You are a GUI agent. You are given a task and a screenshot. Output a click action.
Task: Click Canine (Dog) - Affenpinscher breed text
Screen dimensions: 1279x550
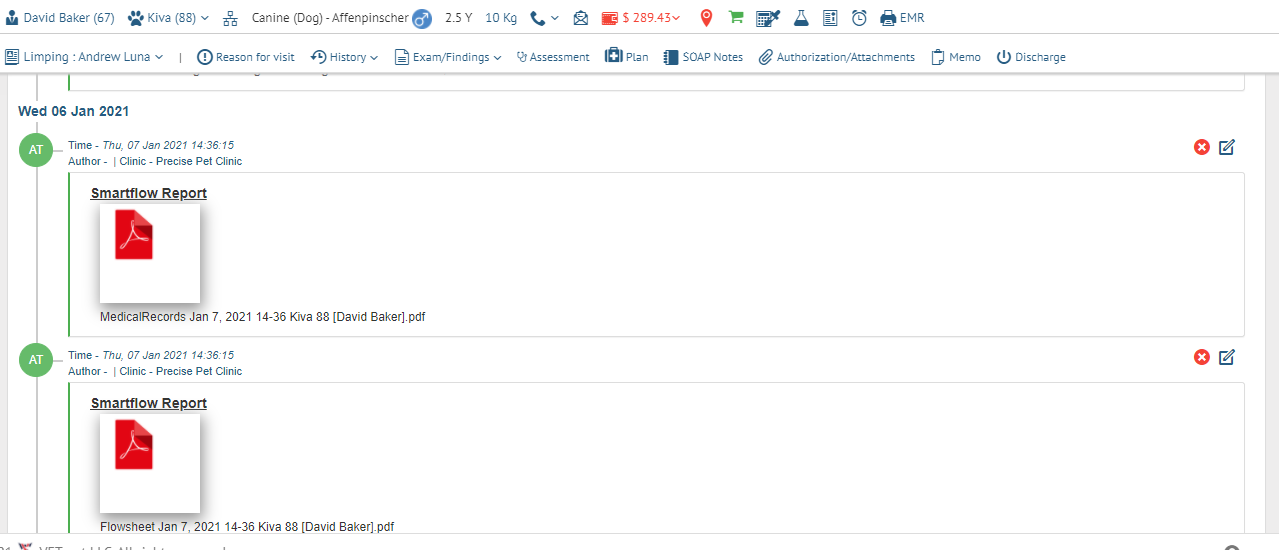330,18
